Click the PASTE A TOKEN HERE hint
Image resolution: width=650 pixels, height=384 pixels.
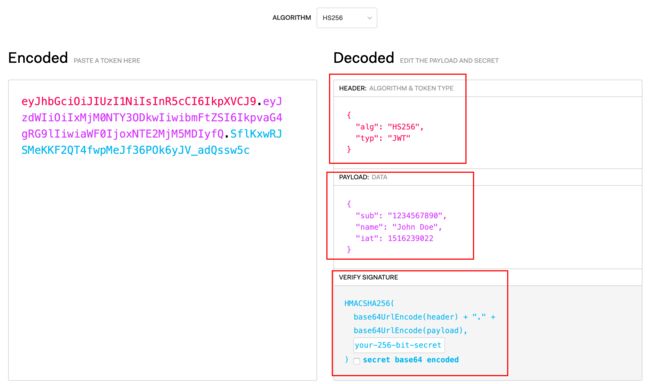click(107, 61)
